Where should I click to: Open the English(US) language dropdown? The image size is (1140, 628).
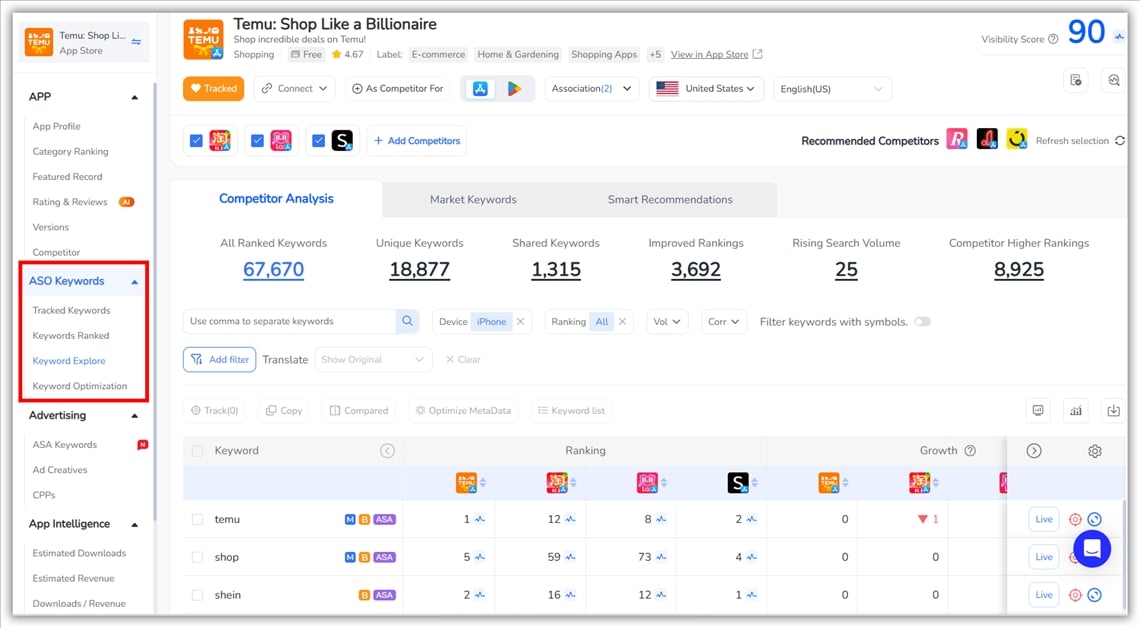point(832,89)
